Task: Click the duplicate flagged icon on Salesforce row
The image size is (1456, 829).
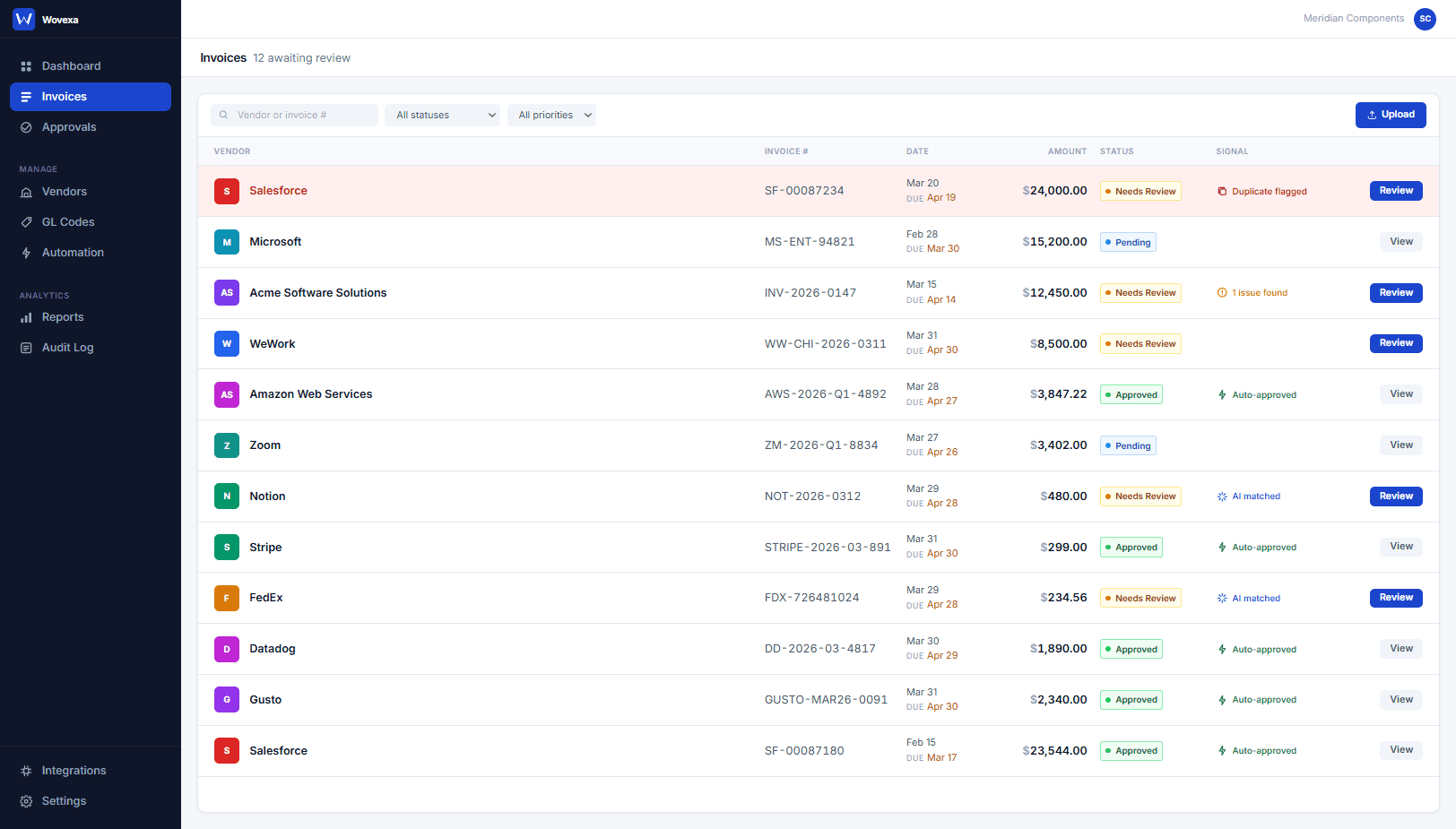Action: [x=1222, y=191]
